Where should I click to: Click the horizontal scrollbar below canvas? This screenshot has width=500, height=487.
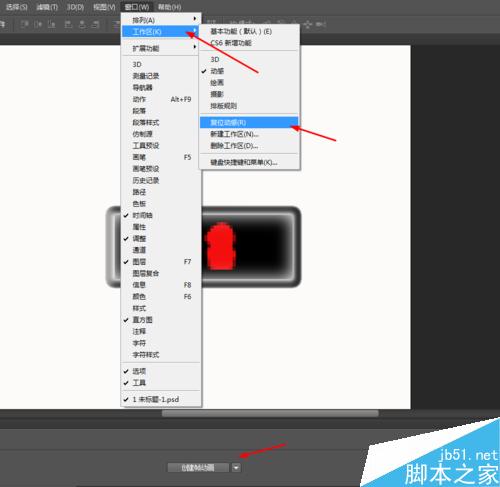(x=270, y=414)
